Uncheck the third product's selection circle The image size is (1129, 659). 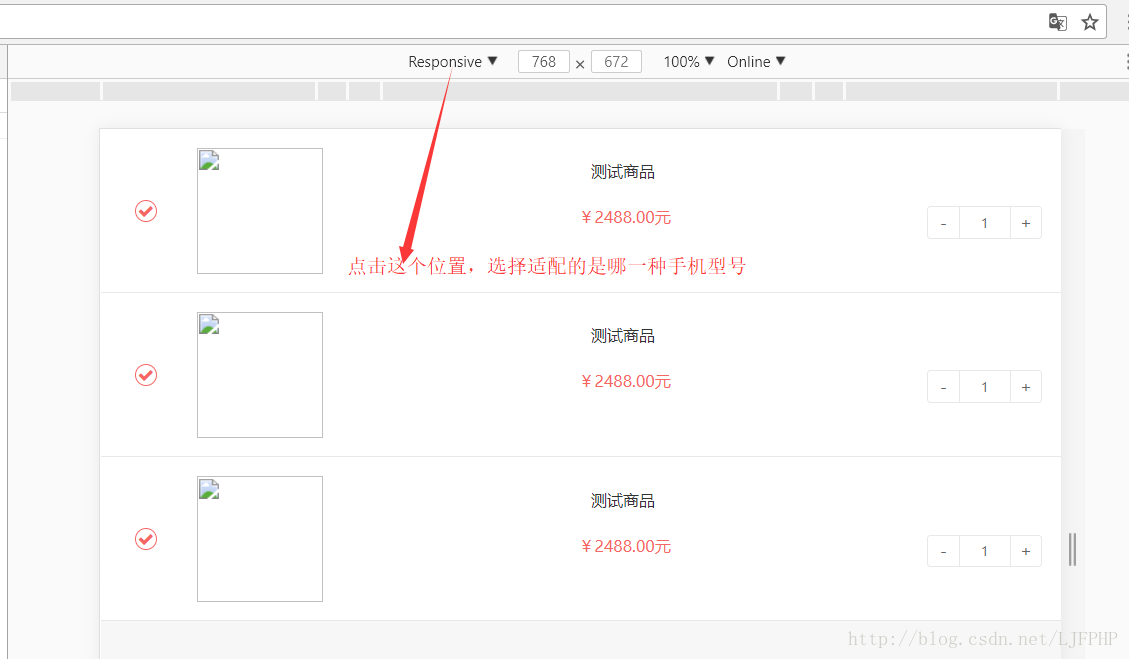[146, 539]
